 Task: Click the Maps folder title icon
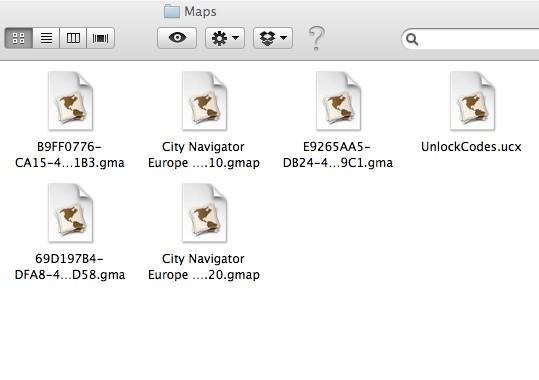pyautogui.click(x=172, y=11)
